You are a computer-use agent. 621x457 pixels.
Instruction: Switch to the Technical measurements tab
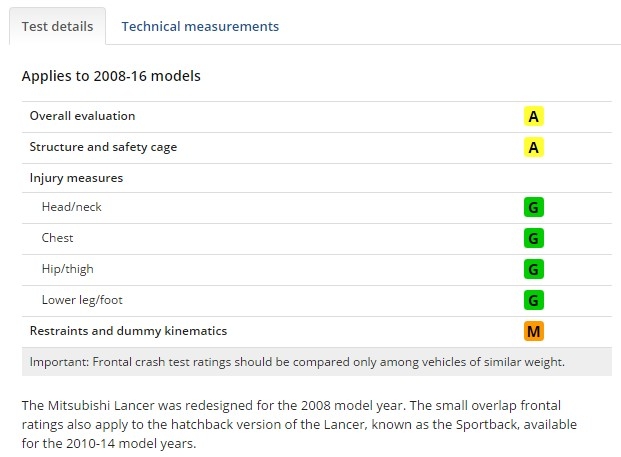[200, 27]
